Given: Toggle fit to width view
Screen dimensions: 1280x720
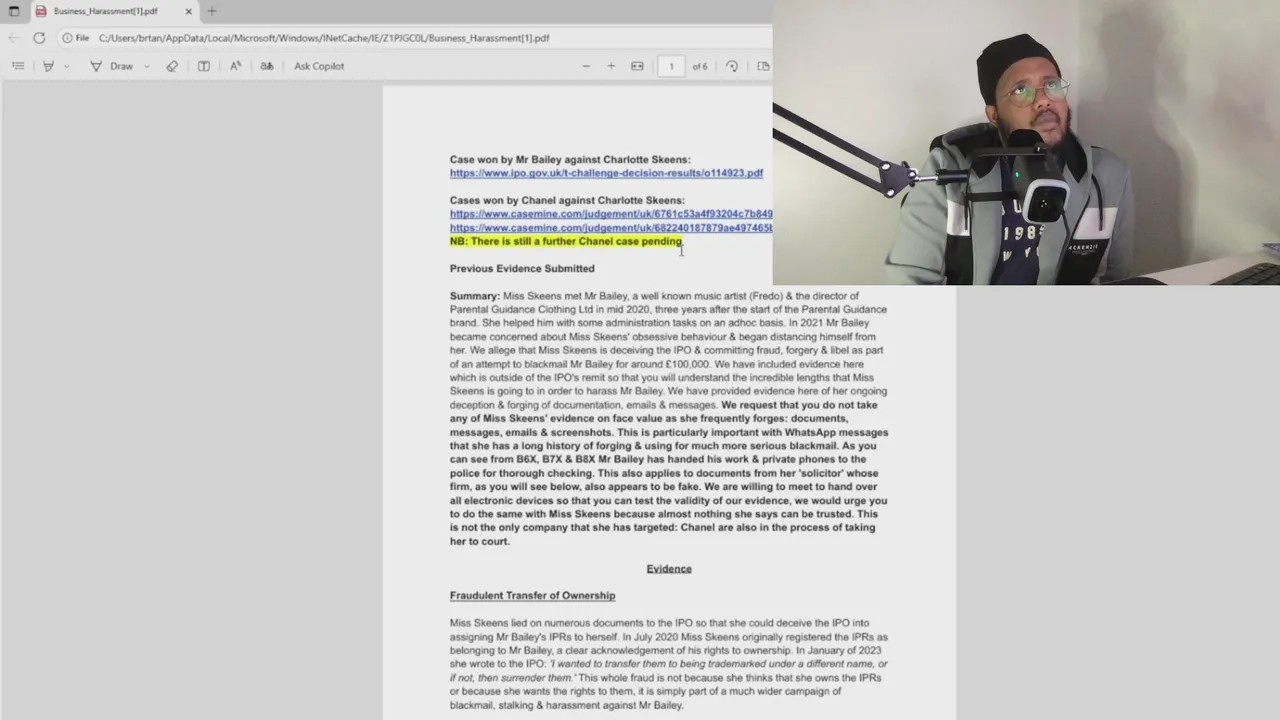Looking at the screenshot, I should (x=637, y=66).
